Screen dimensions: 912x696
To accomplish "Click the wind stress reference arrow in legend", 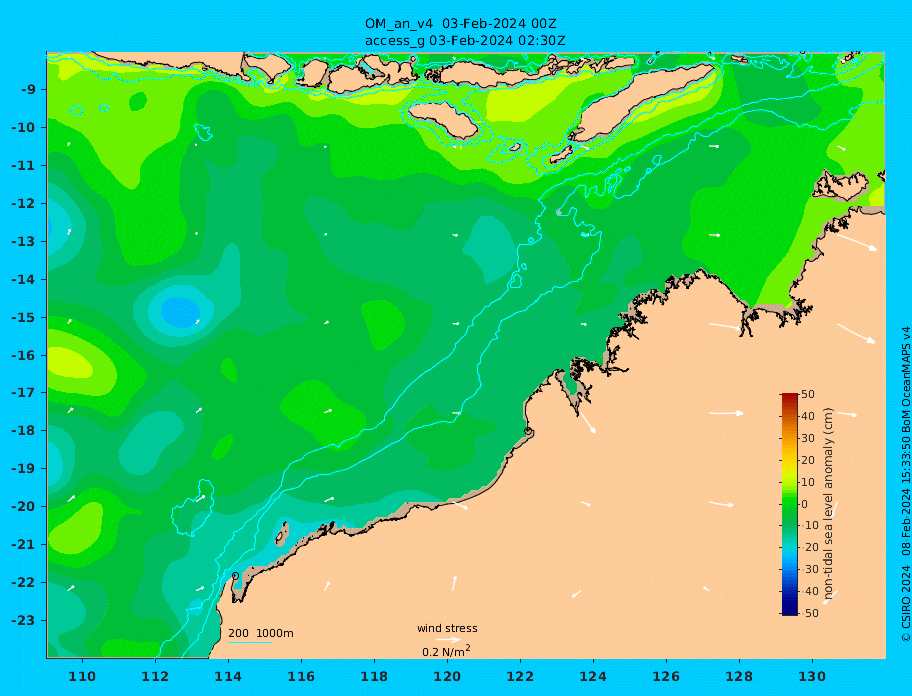I will coord(448,640).
